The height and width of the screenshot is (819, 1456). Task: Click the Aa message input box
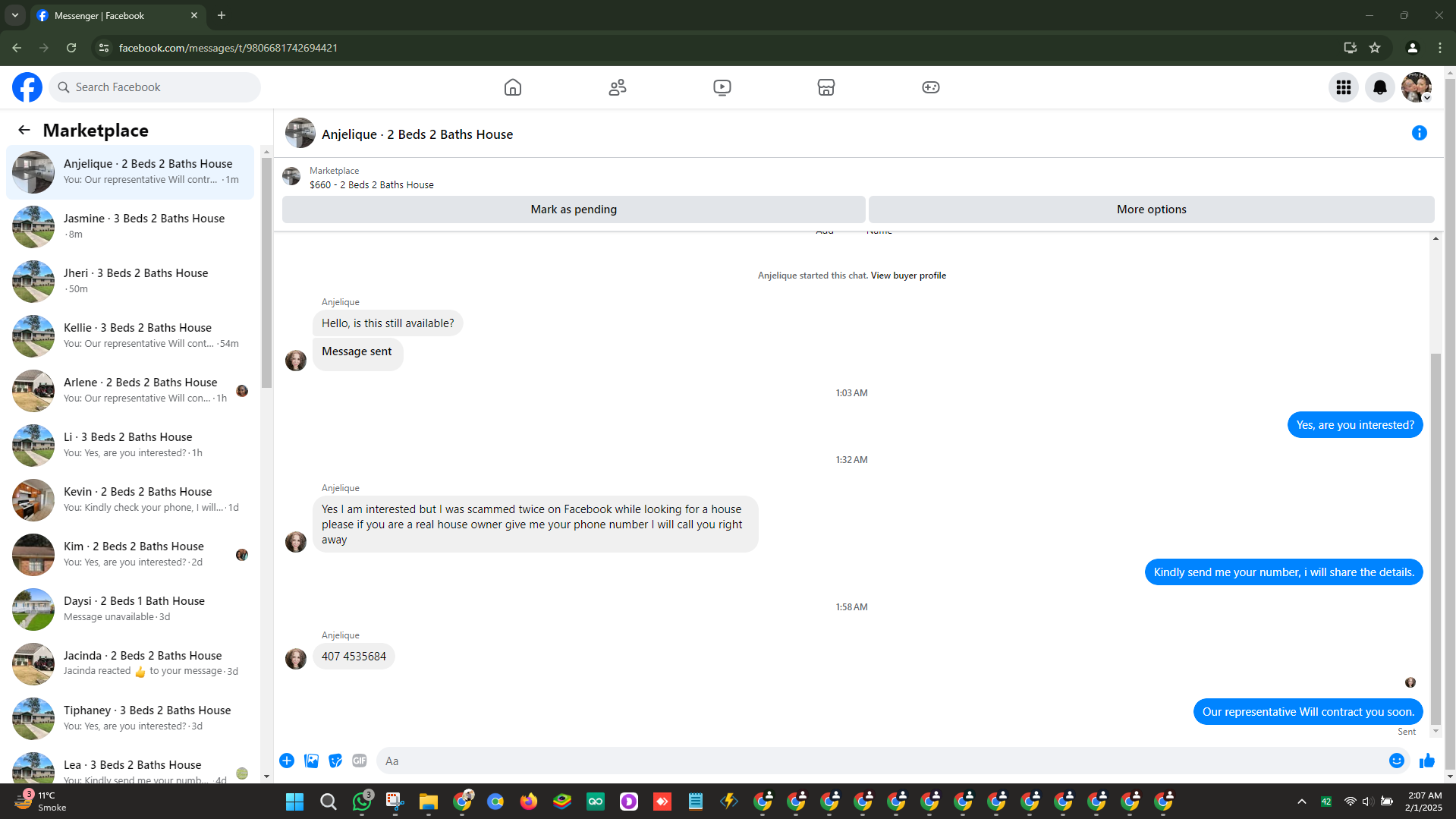click(x=880, y=761)
